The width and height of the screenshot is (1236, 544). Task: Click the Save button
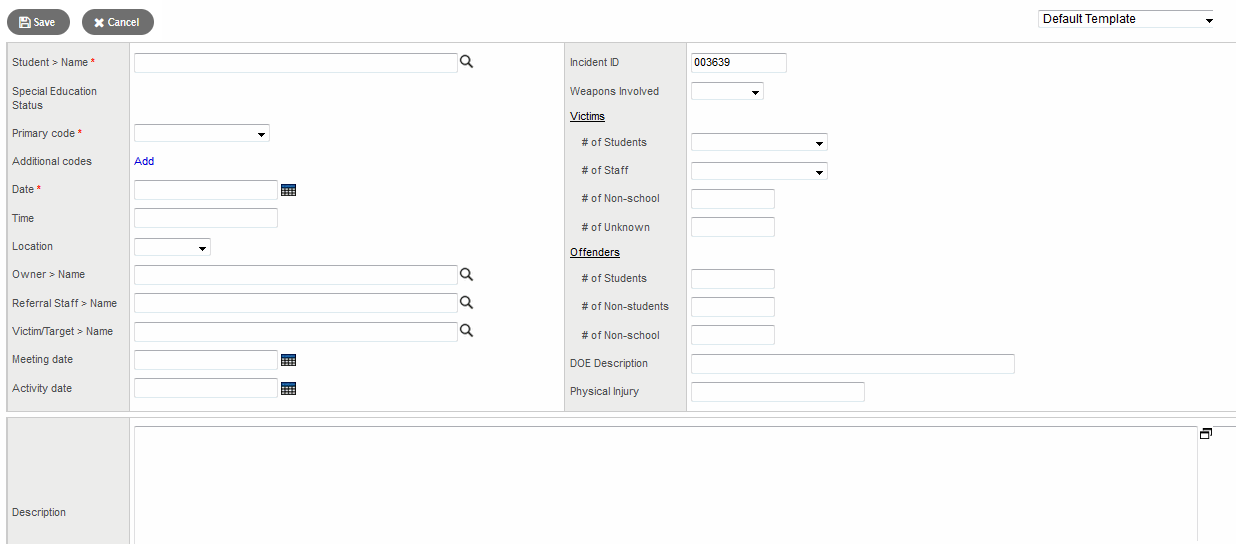(x=38, y=22)
